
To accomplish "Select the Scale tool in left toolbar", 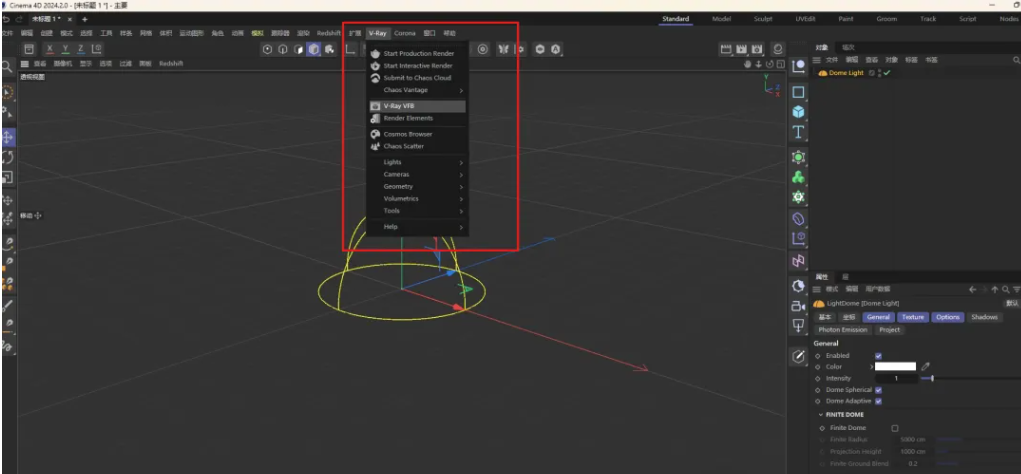I will click(7, 177).
